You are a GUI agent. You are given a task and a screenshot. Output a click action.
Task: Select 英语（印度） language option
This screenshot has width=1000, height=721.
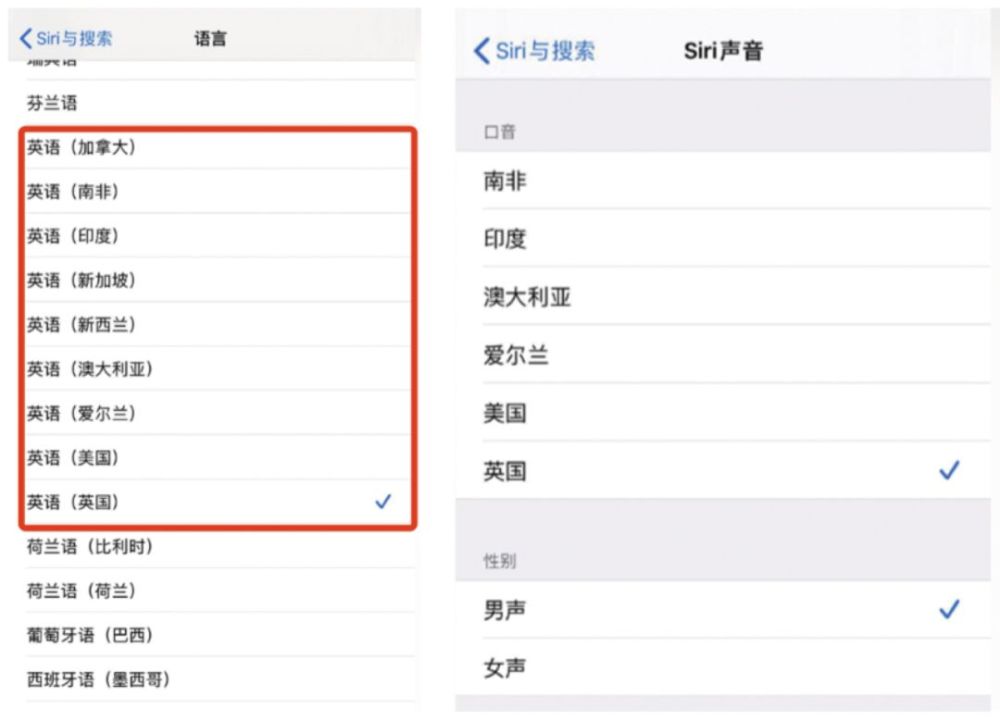coord(73,236)
